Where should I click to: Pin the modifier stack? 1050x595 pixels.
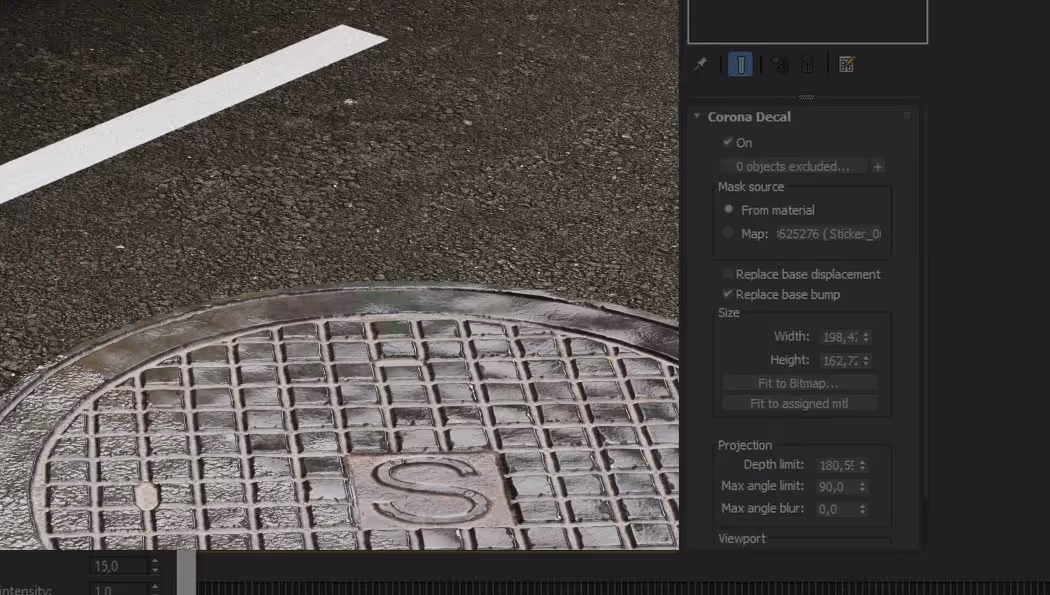point(700,64)
